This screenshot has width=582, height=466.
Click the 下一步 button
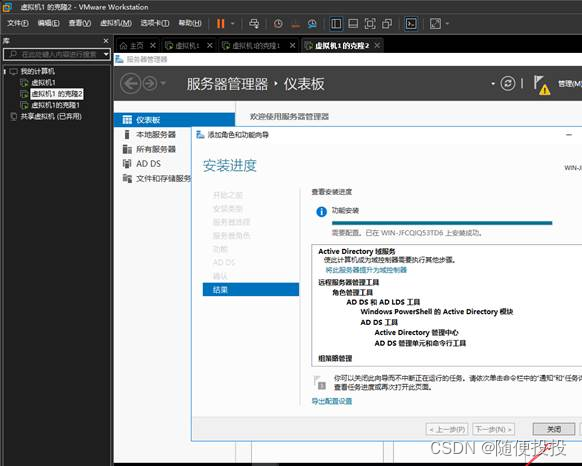point(494,429)
